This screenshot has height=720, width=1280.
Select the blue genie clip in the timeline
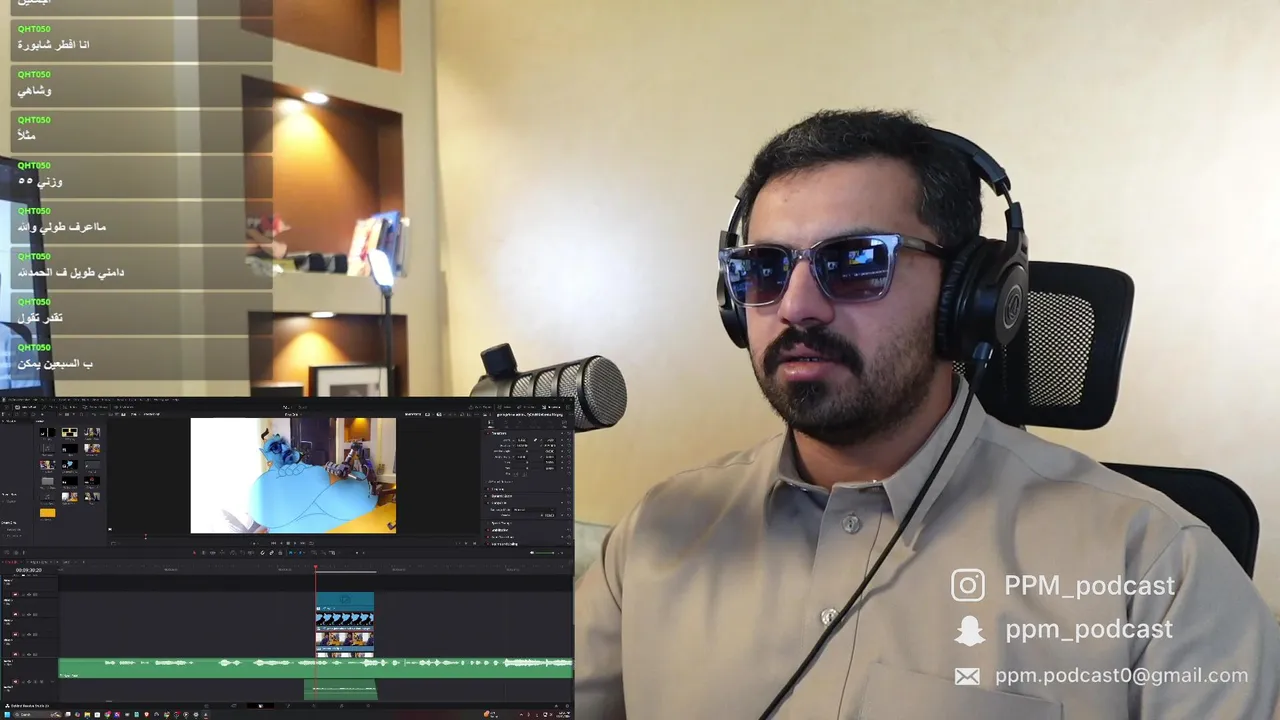[345, 621]
